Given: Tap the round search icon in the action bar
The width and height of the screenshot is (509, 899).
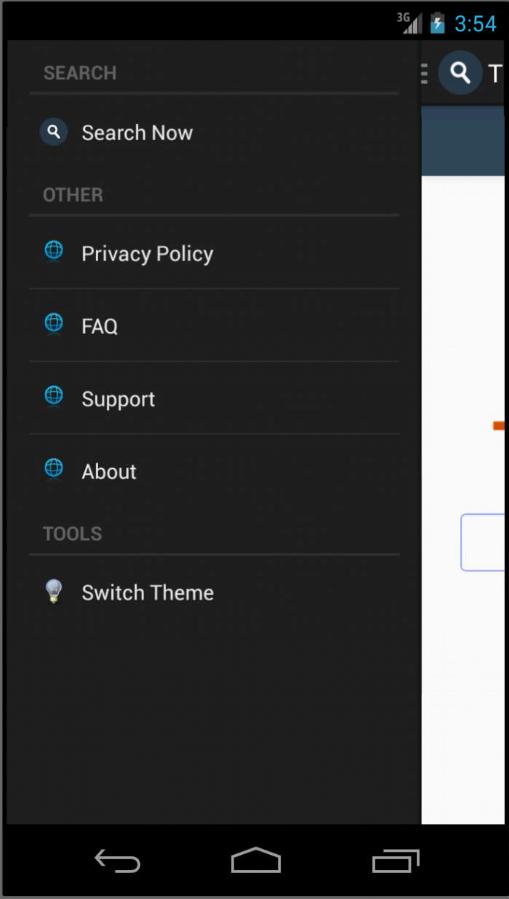Looking at the screenshot, I should pyautogui.click(x=460, y=73).
